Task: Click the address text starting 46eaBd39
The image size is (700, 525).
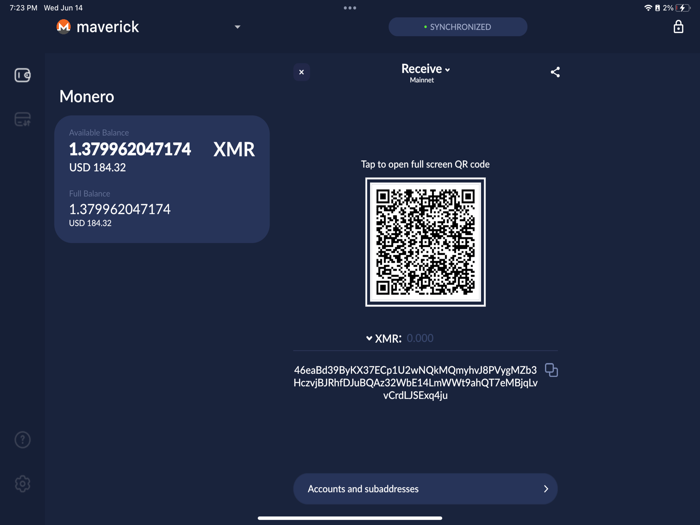Action: 416,383
